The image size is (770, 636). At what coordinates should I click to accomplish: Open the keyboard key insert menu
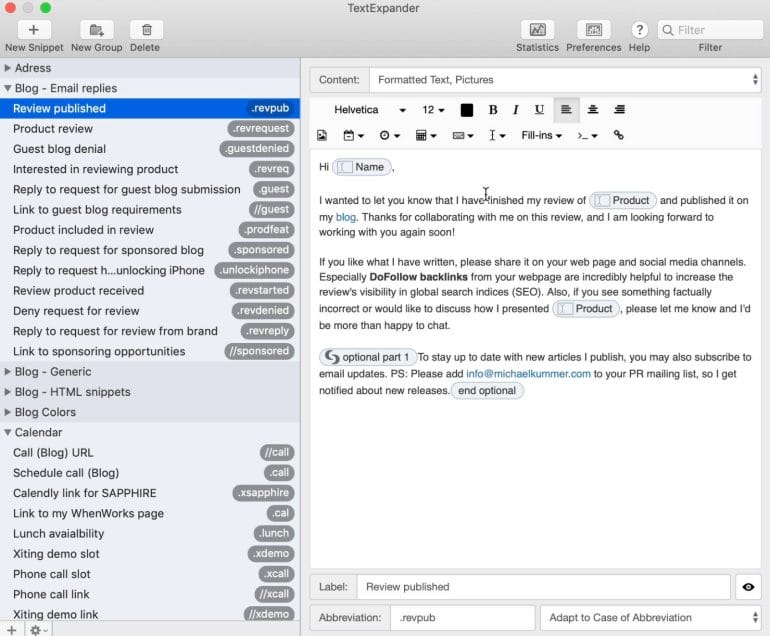[463, 136]
